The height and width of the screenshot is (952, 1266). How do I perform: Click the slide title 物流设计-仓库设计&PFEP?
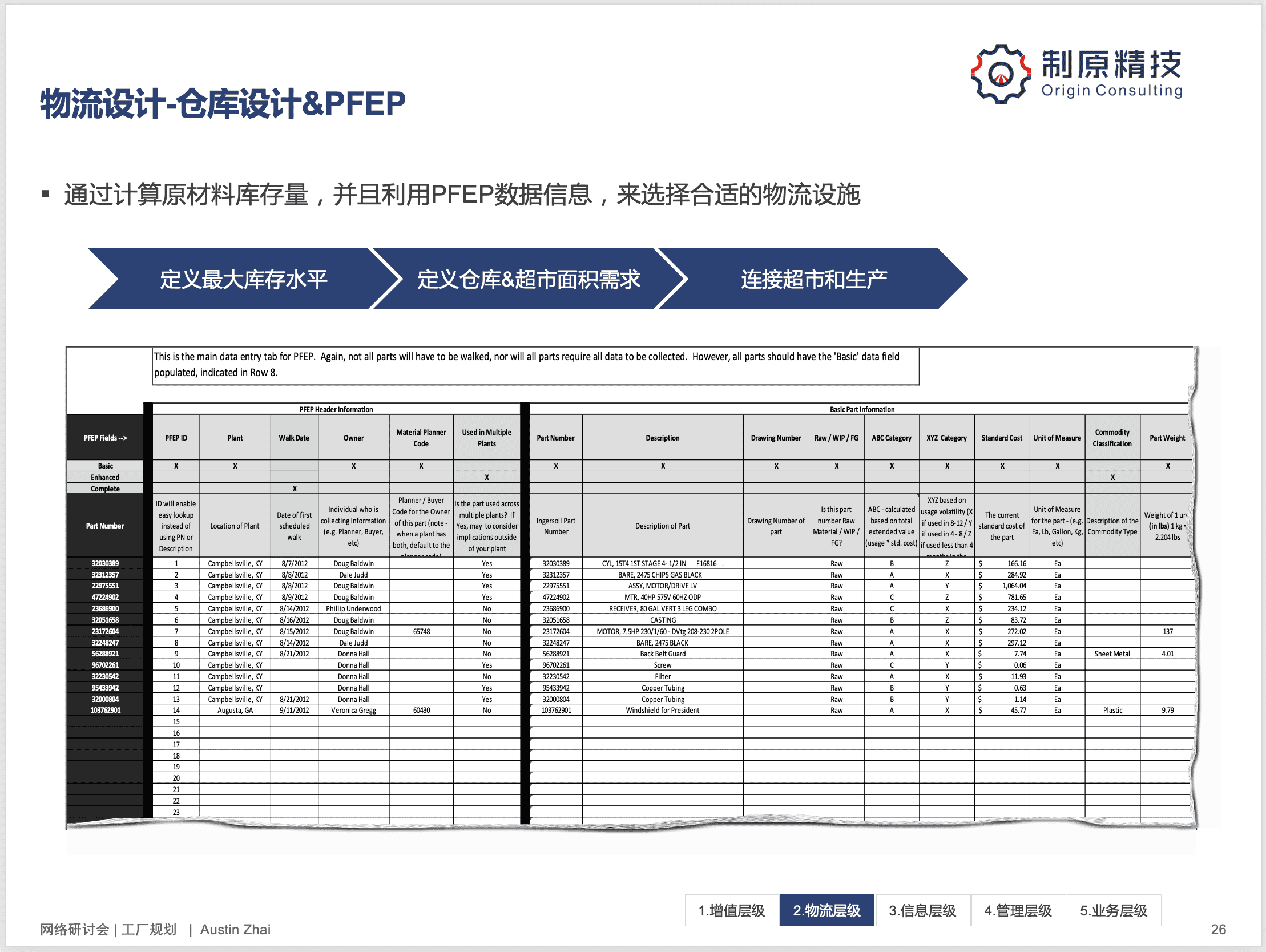(x=223, y=104)
